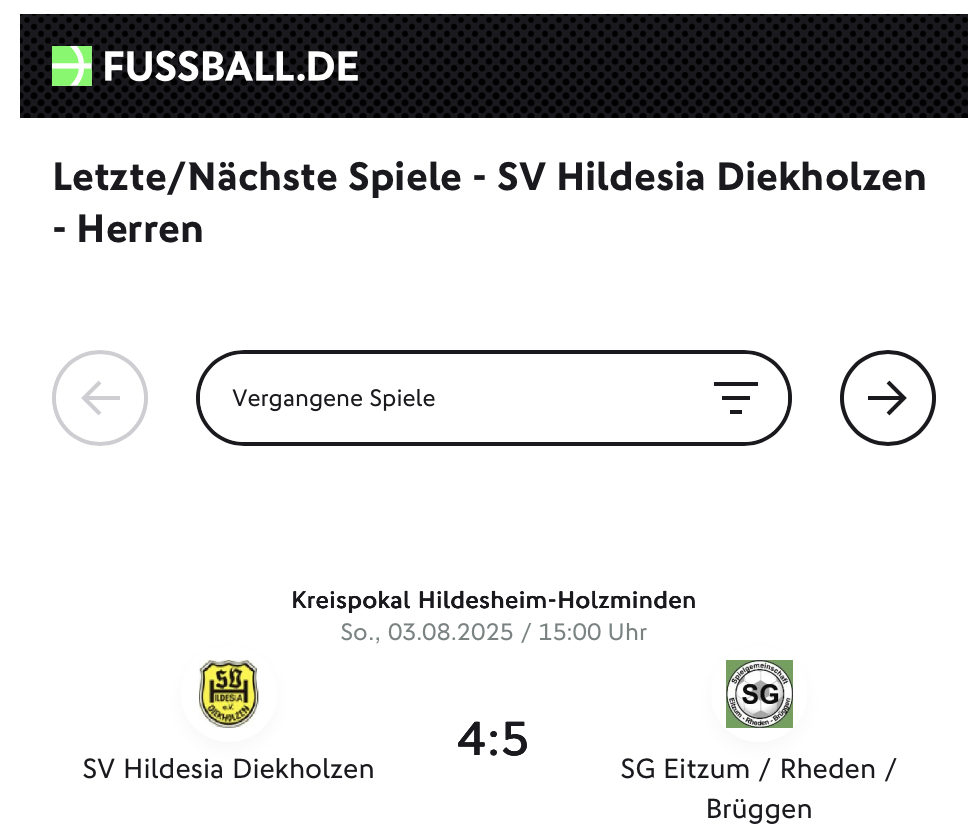The image size is (979, 834).
Task: Click SV Hildesia Diekholzen in the page title
Action: 712,177
